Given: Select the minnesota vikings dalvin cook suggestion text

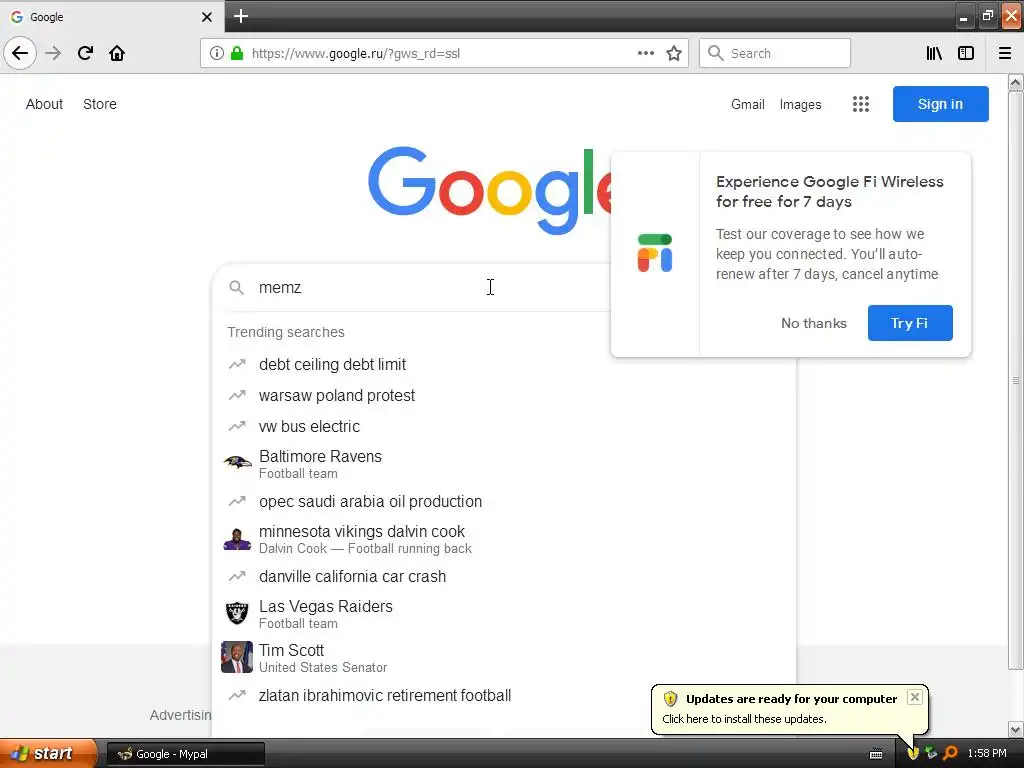Looking at the screenshot, I should point(362,532).
